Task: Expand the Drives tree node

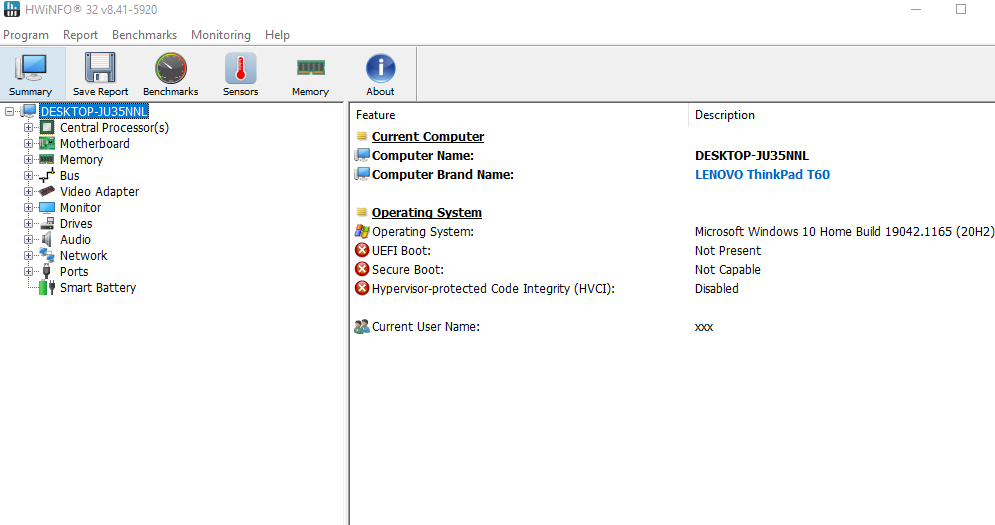Action: 28,223
